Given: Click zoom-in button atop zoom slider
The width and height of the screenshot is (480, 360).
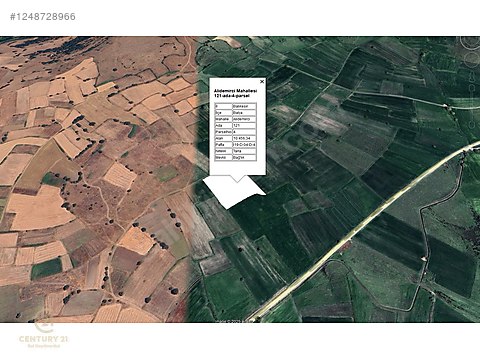Looking at the screenshot, I should coord(472,87).
